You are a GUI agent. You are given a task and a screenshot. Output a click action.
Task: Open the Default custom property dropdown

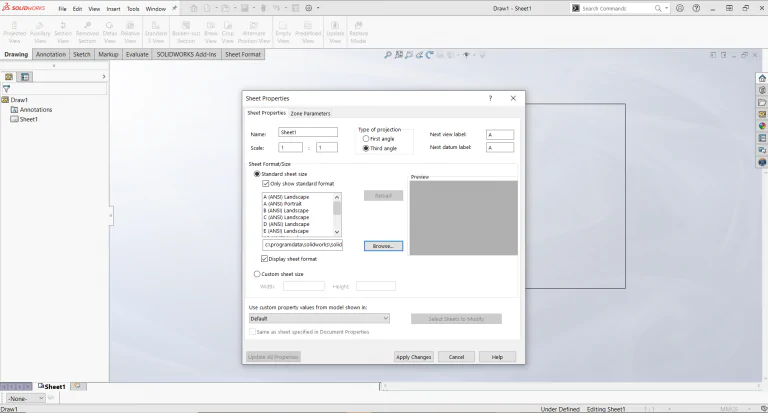tap(319, 318)
